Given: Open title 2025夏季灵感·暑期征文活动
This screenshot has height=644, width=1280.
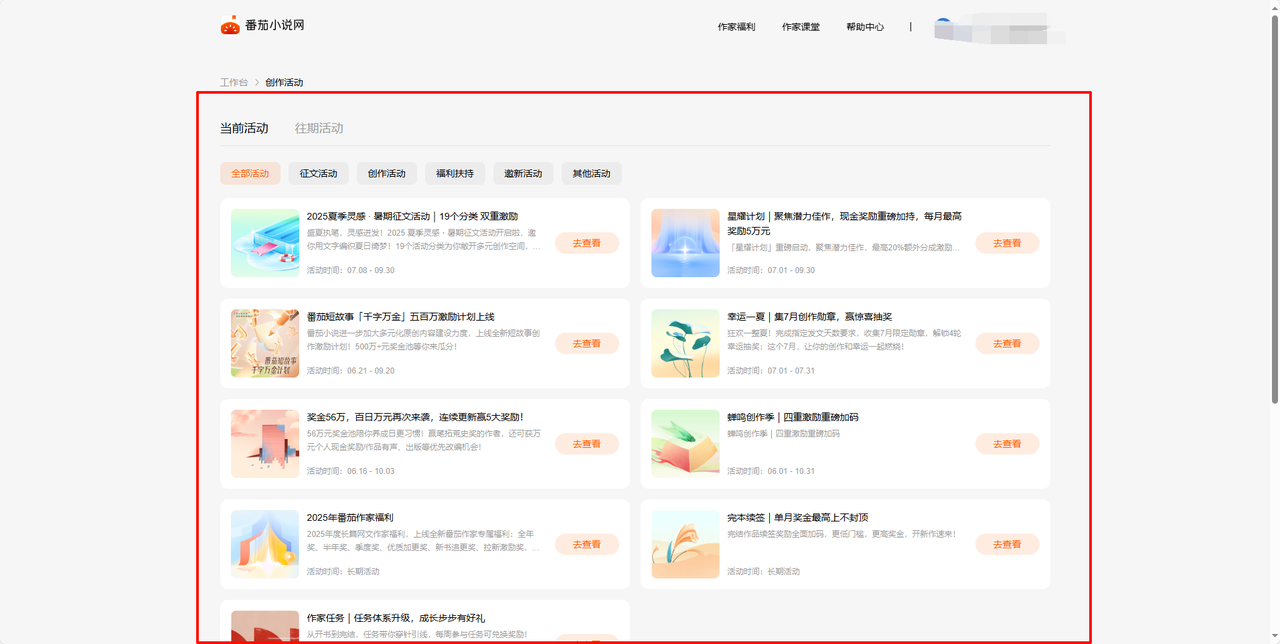Looking at the screenshot, I should [412, 216].
